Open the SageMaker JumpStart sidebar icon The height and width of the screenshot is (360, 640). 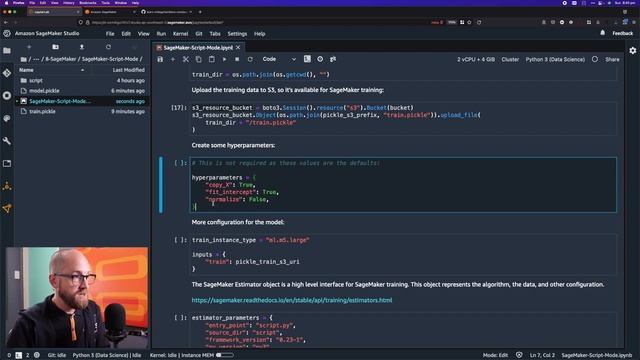point(7,209)
